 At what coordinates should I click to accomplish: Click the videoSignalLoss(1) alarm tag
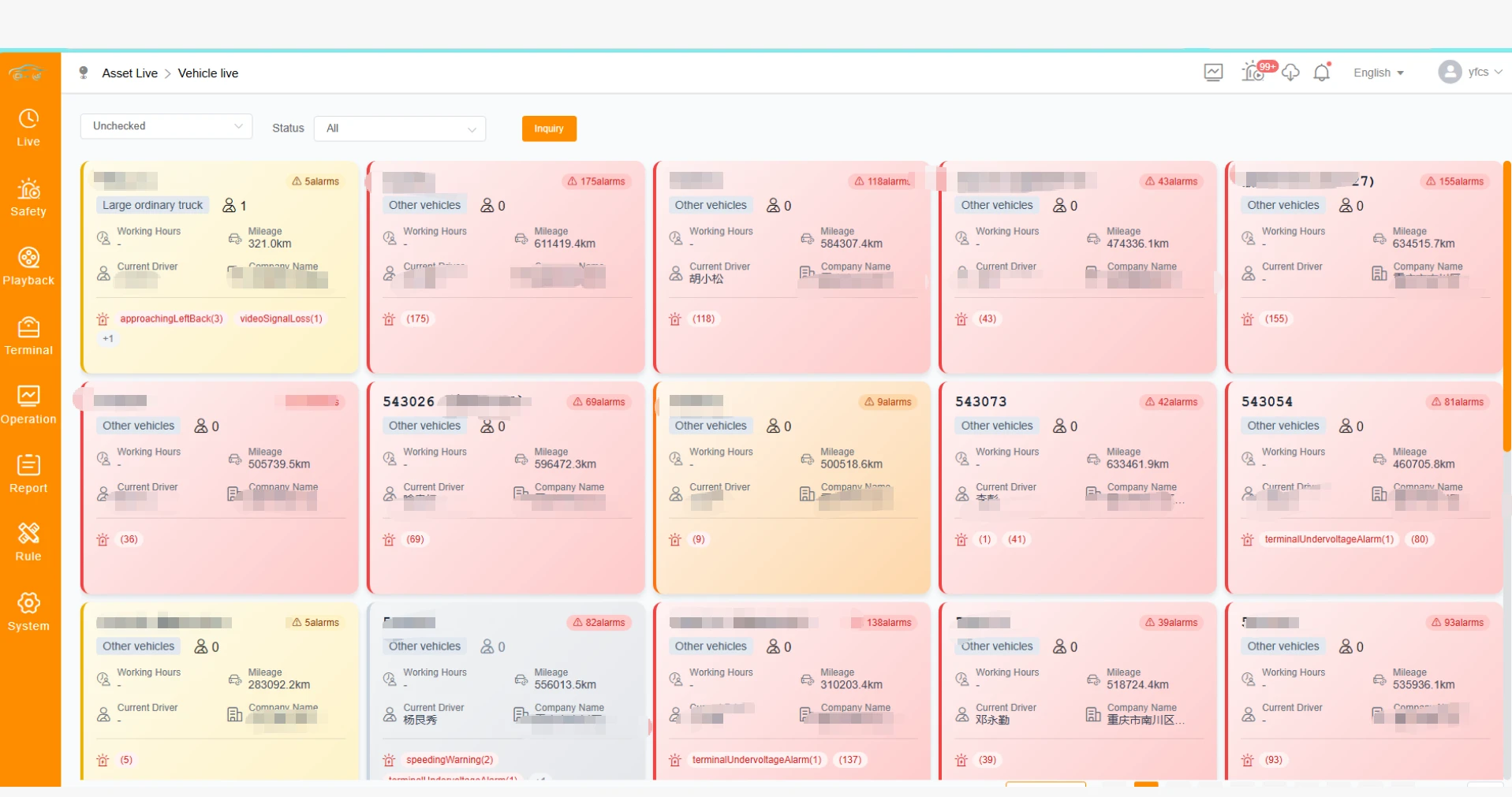pyautogui.click(x=281, y=319)
